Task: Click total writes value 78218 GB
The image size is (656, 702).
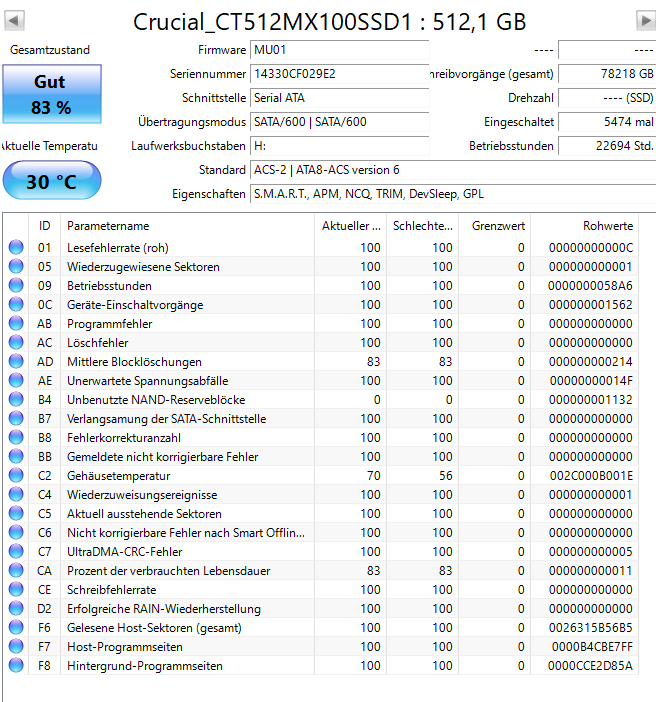Action: click(x=607, y=74)
